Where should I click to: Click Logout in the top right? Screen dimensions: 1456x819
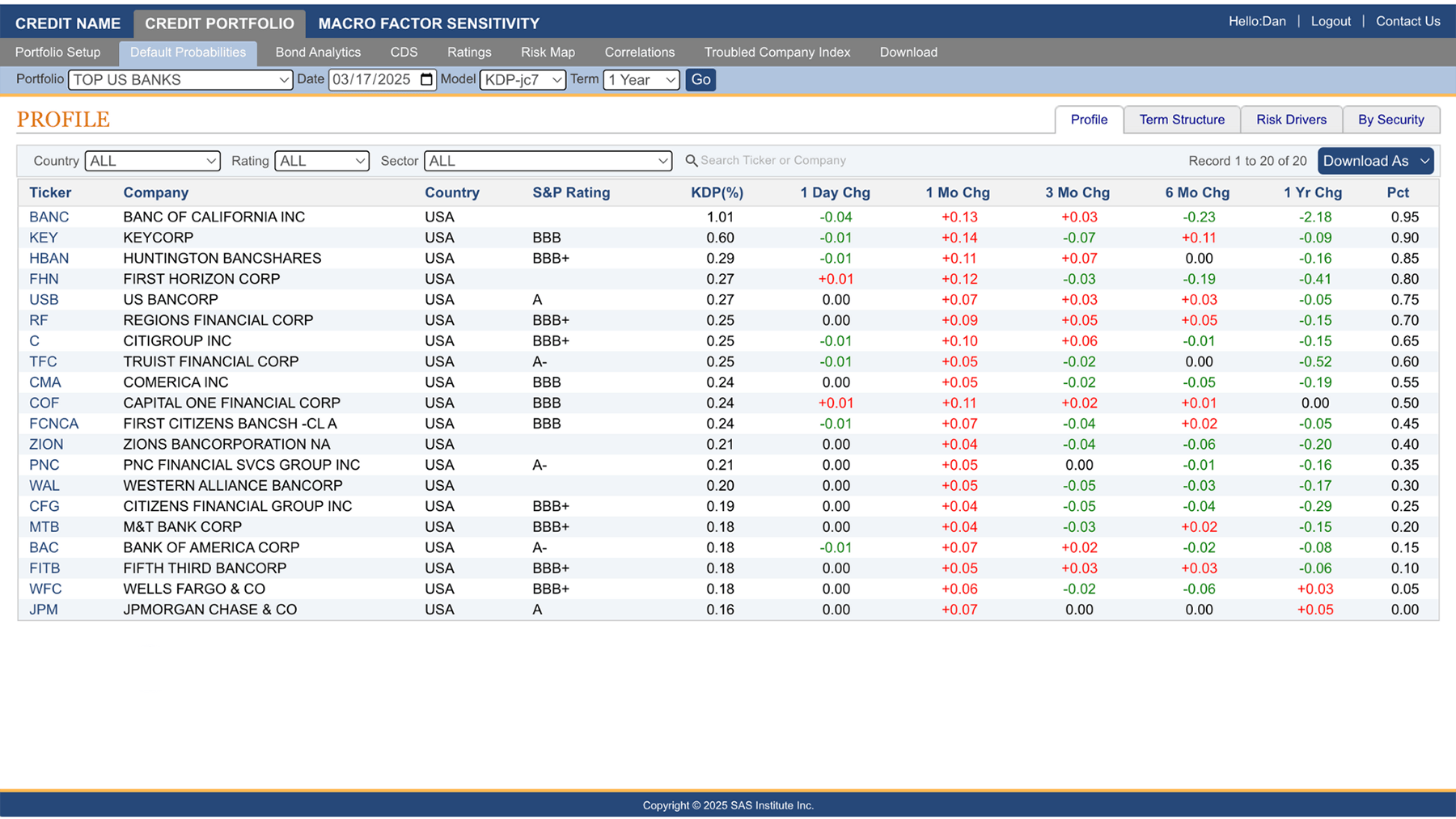[x=1330, y=21]
